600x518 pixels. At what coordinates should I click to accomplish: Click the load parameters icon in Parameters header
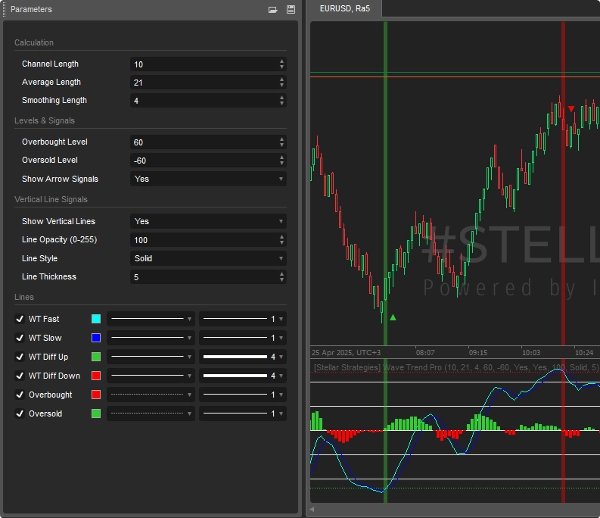[272, 10]
